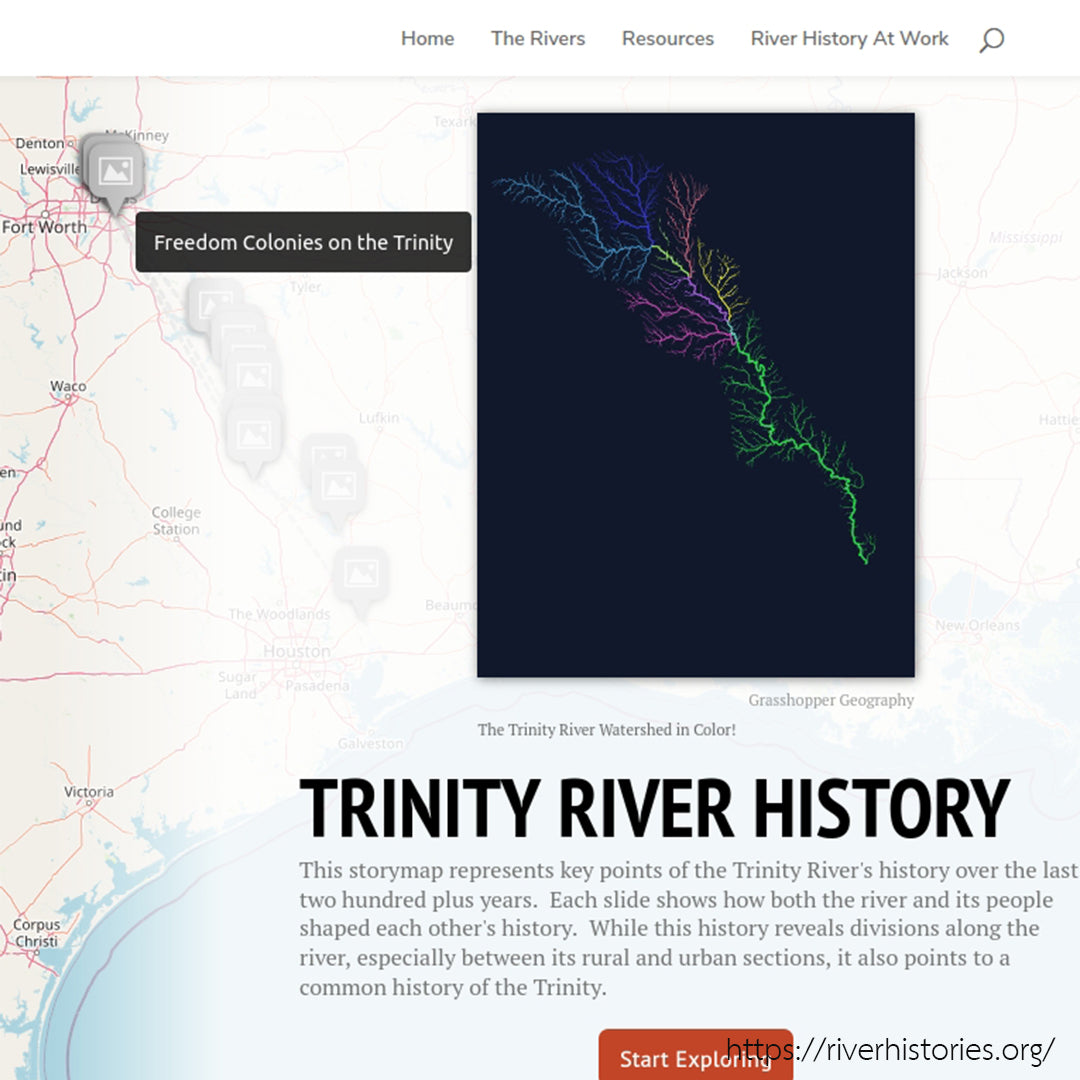The height and width of the screenshot is (1080, 1080).
Task: Click College Station map label
Action: [176, 521]
